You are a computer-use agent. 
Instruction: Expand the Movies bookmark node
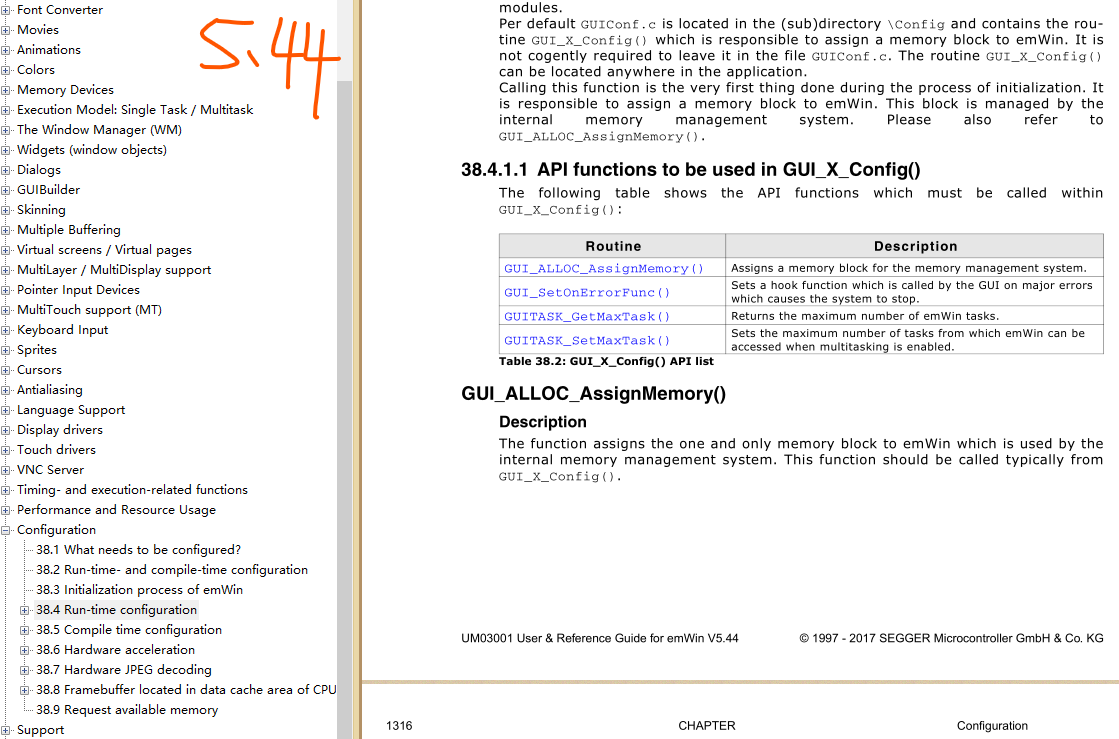click(x=6, y=30)
